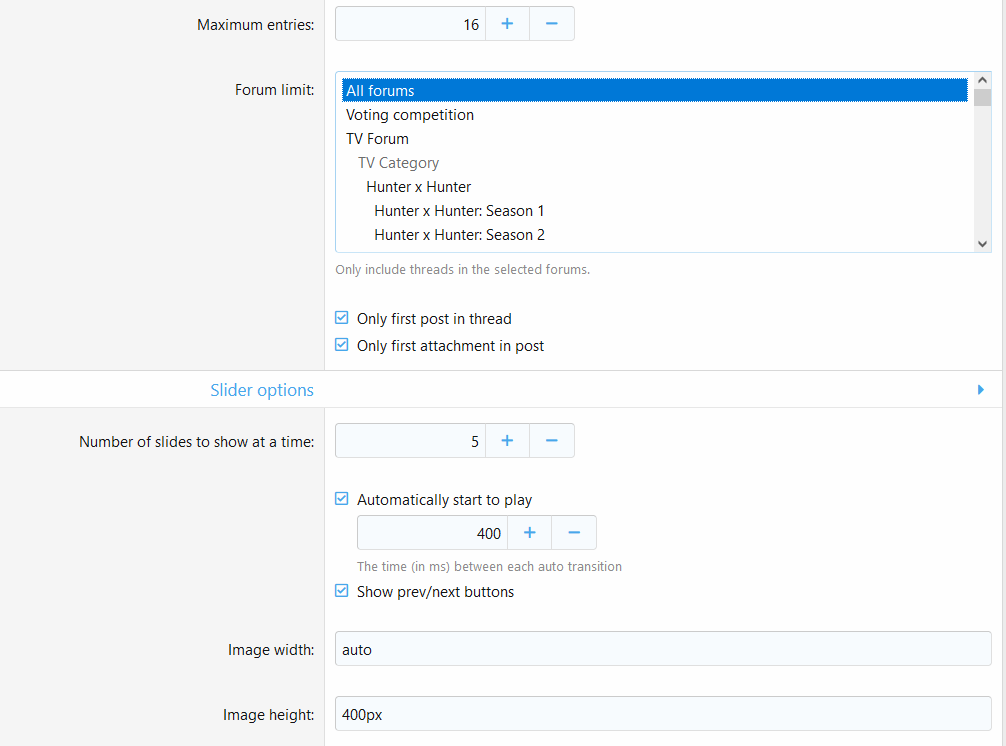
Task: Decrement the Maximum entries value
Action: tap(551, 23)
